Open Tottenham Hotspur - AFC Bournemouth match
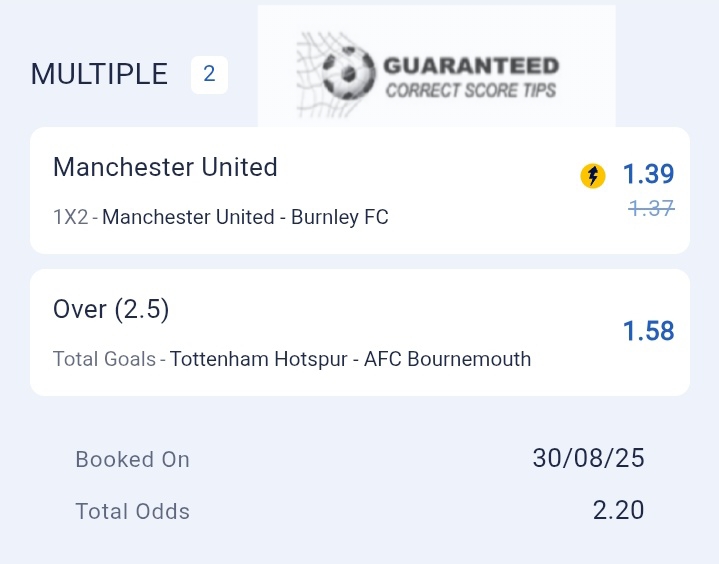This screenshot has width=719, height=564. pyautogui.click(x=350, y=359)
